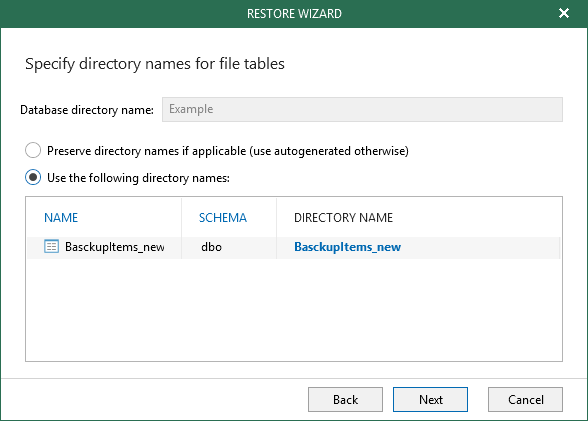
Task: Select the BasckupItems_new table row name
Action: point(115,247)
